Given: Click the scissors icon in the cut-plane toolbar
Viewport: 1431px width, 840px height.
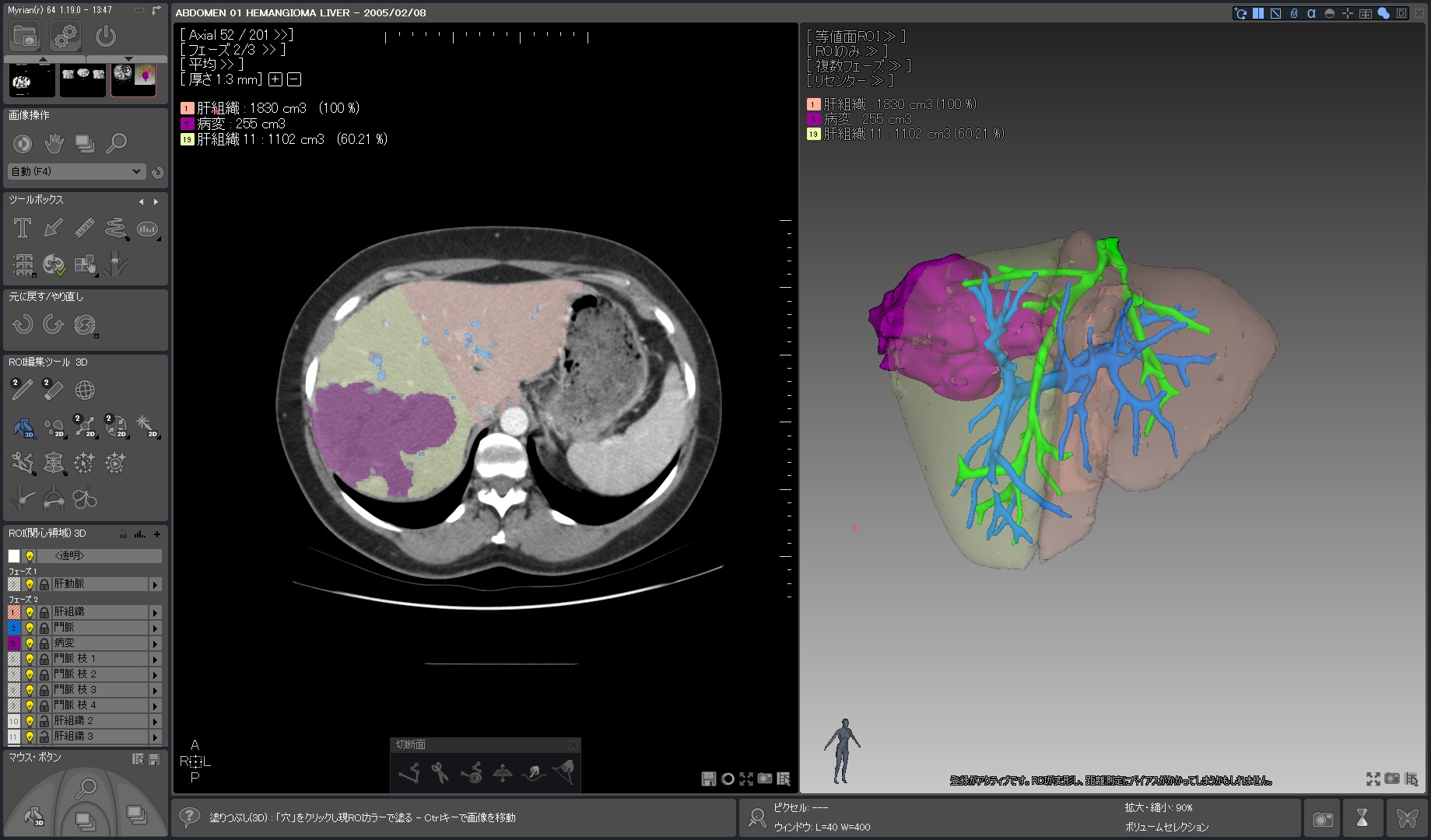Looking at the screenshot, I should pos(440,773).
